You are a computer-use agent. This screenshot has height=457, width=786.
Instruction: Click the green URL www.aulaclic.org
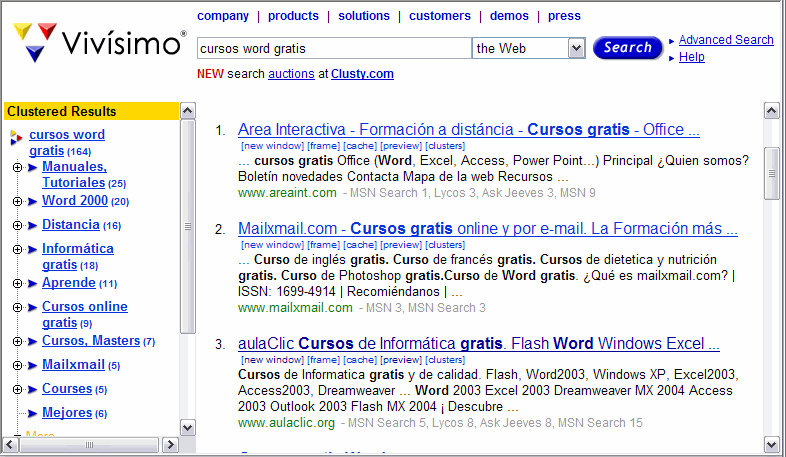coord(286,423)
